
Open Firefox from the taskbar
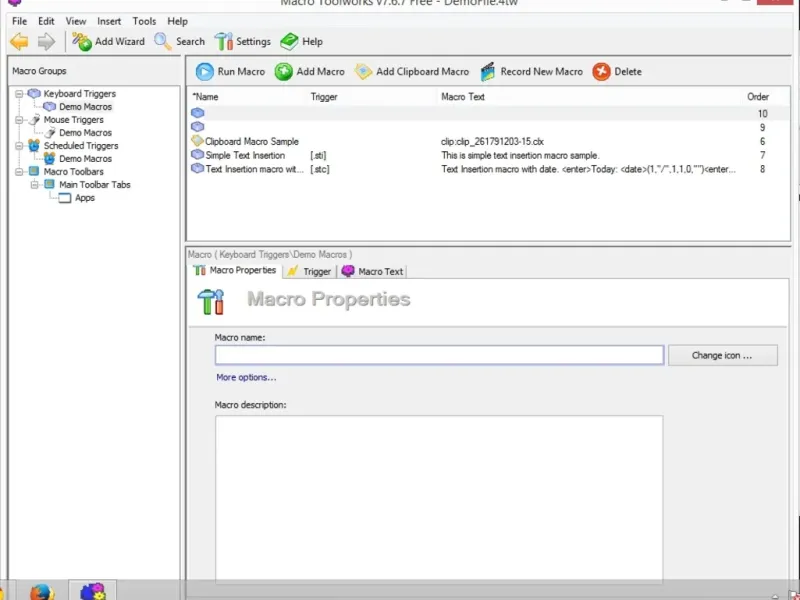[41, 592]
